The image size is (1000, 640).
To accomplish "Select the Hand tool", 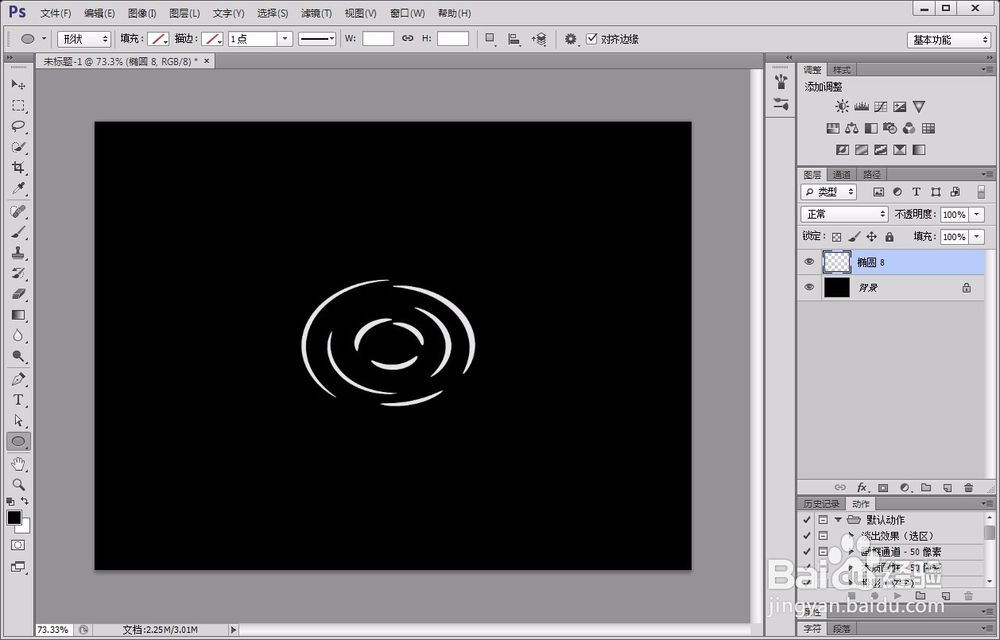I will tap(18, 464).
